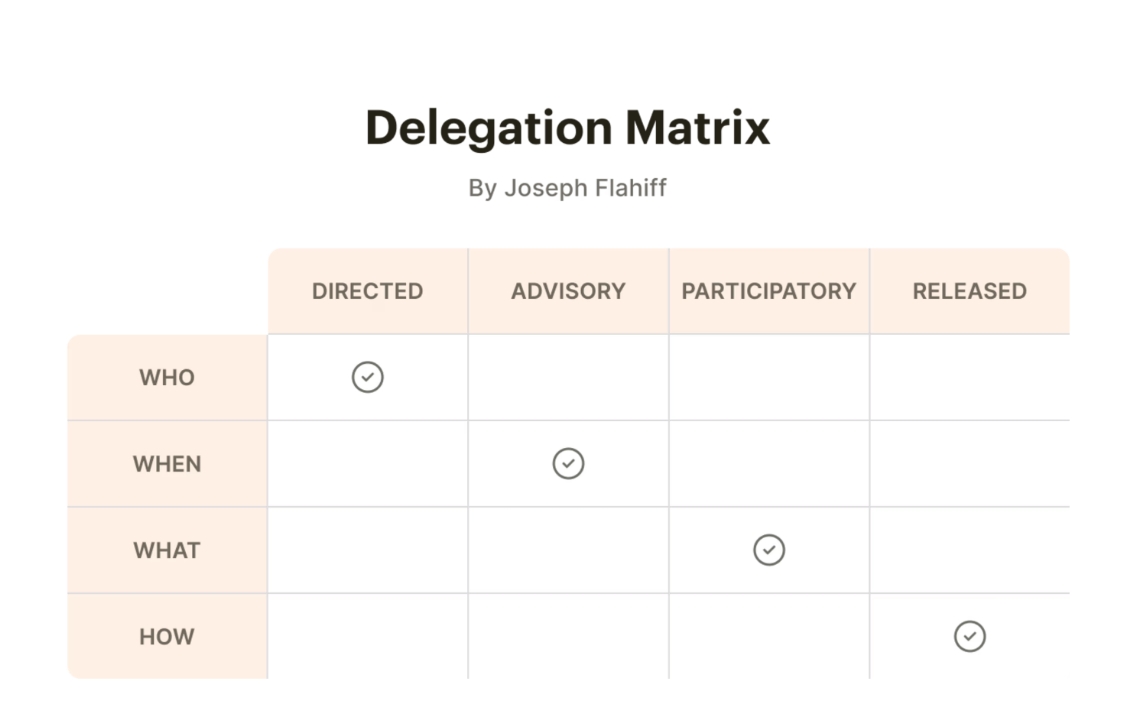Click the WHAT row label
Viewport: 1139px width, 720px height.
tap(167, 550)
